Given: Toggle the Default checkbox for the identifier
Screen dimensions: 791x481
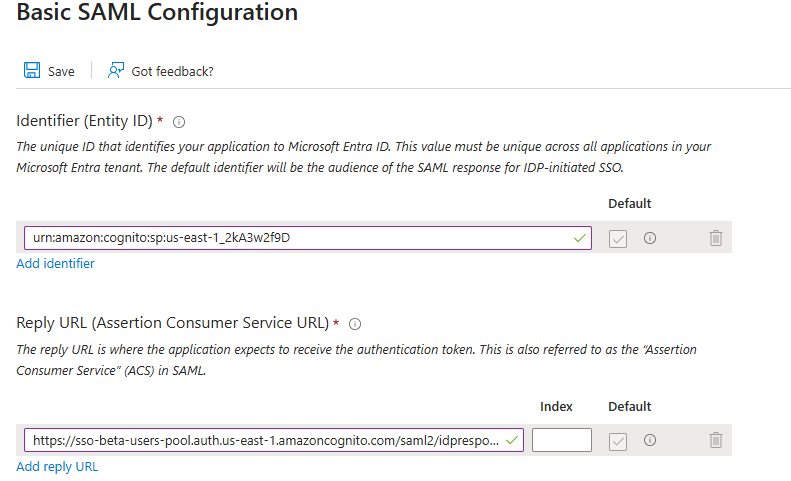Looking at the screenshot, I should 618,239.
